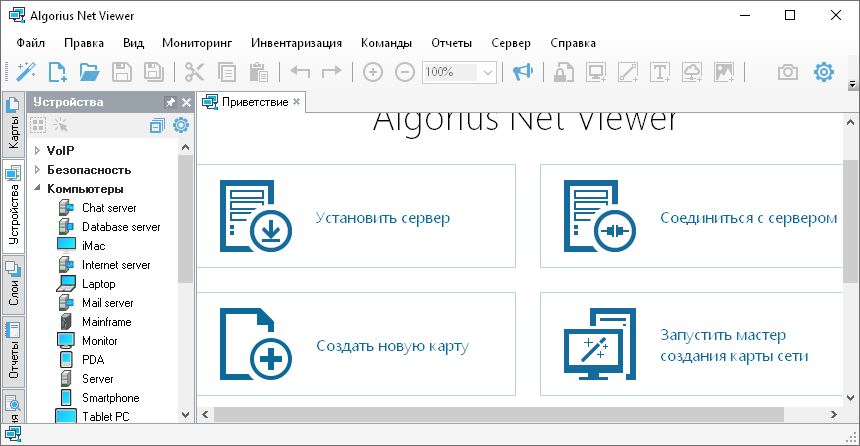Pin the Устройства panel

pyautogui.click(x=170, y=102)
